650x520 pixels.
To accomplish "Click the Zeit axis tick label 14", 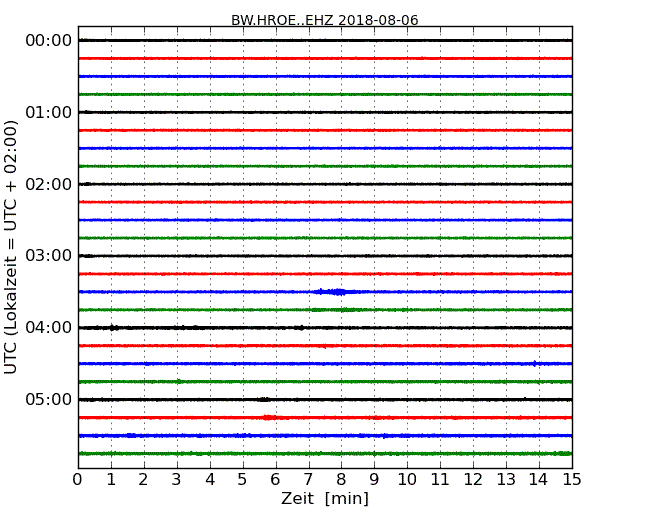I will tap(538, 480).
